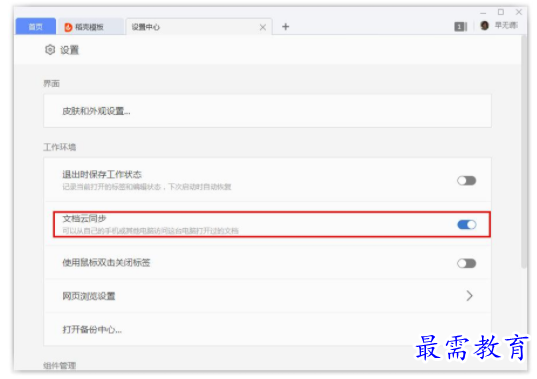The height and width of the screenshot is (379, 537).
Task: Click the vertical scrollbar on the right
Action: coord(524,152)
